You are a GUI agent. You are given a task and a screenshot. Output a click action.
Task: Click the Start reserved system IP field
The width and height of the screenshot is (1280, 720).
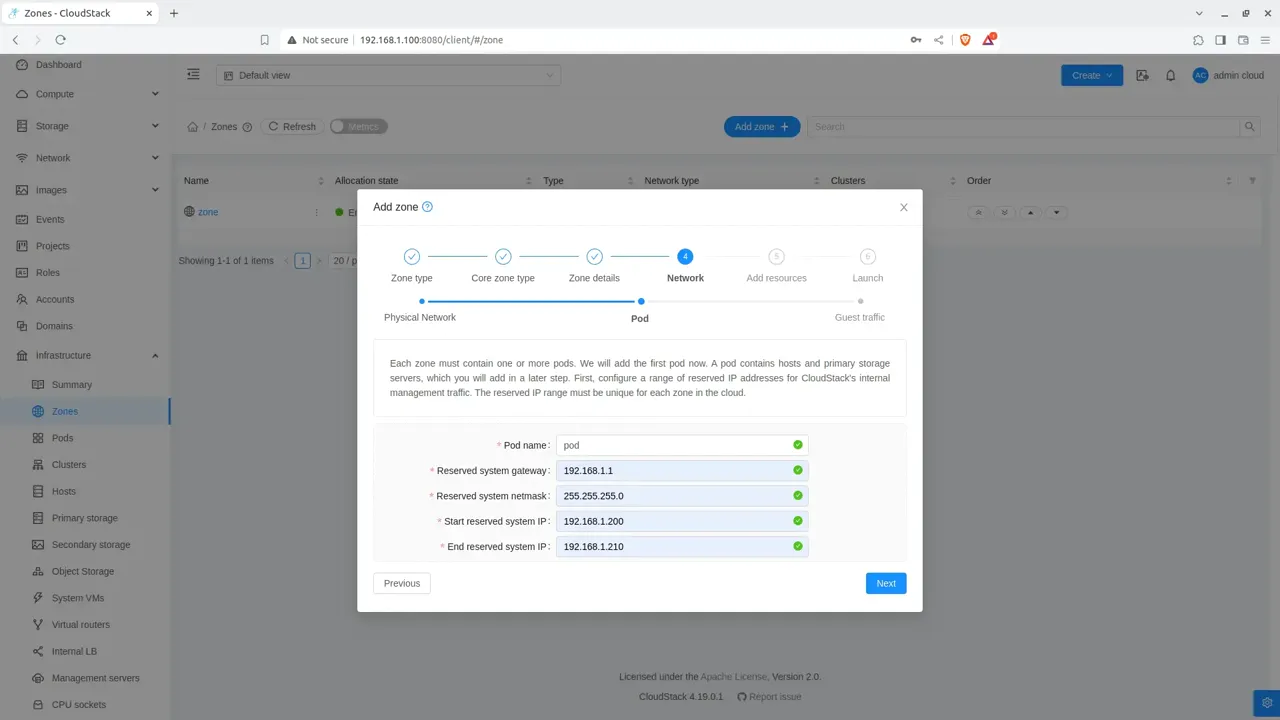tap(682, 521)
